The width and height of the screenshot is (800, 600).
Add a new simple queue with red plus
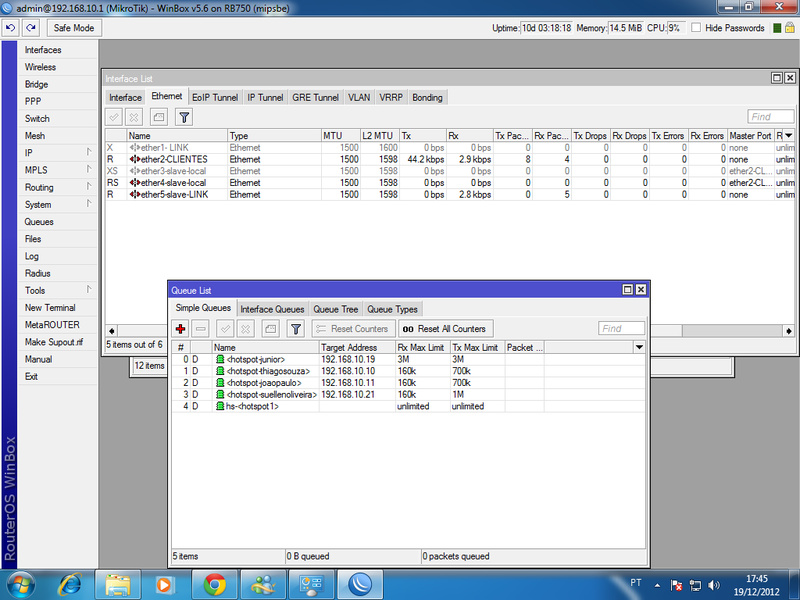pyautogui.click(x=180, y=329)
